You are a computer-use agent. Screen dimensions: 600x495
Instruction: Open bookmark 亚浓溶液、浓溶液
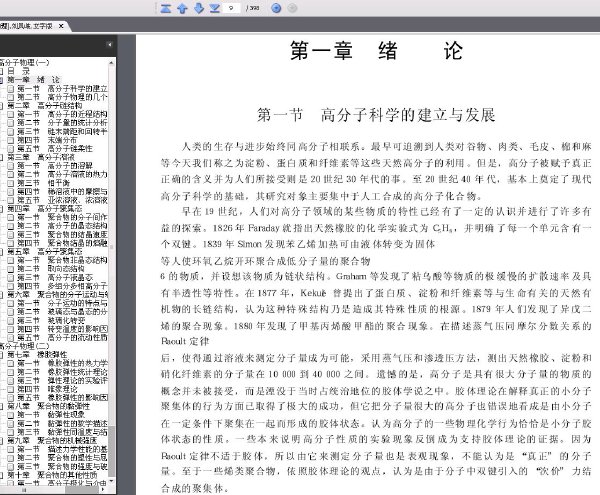click(x=77, y=200)
